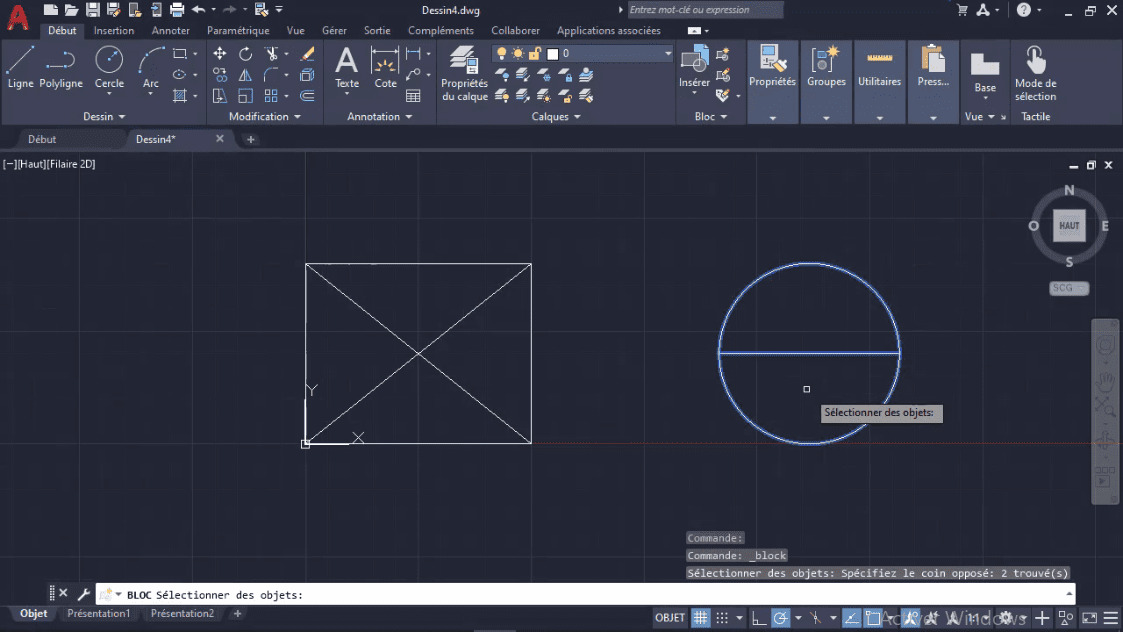Toggle isometric drafting icon in status bar
The width and height of the screenshot is (1123, 632).
pos(816,618)
